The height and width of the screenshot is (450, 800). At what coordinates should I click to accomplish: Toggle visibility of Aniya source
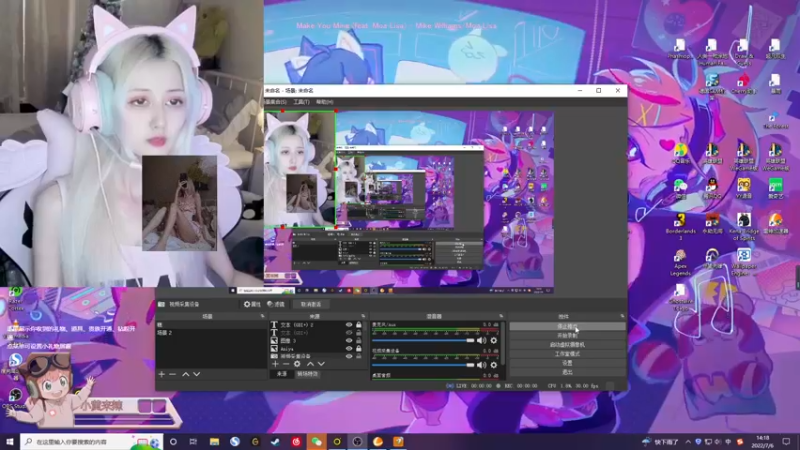[349, 348]
